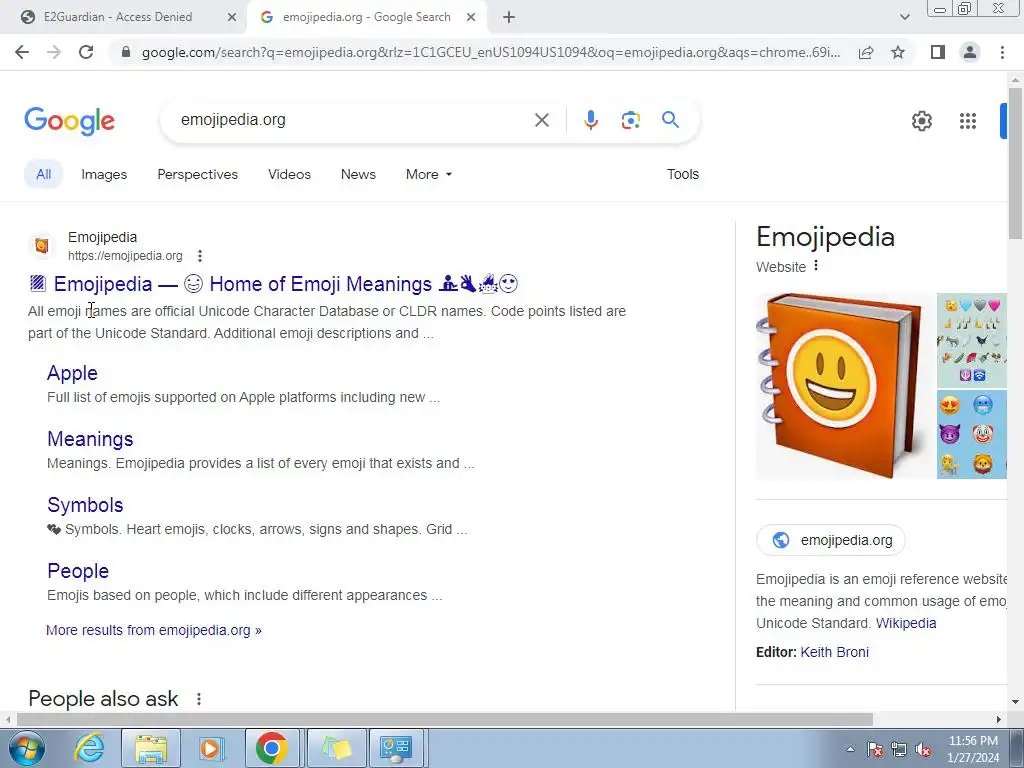Start voice search with microphone
Viewport: 1024px width, 768px height.
pyautogui.click(x=590, y=120)
